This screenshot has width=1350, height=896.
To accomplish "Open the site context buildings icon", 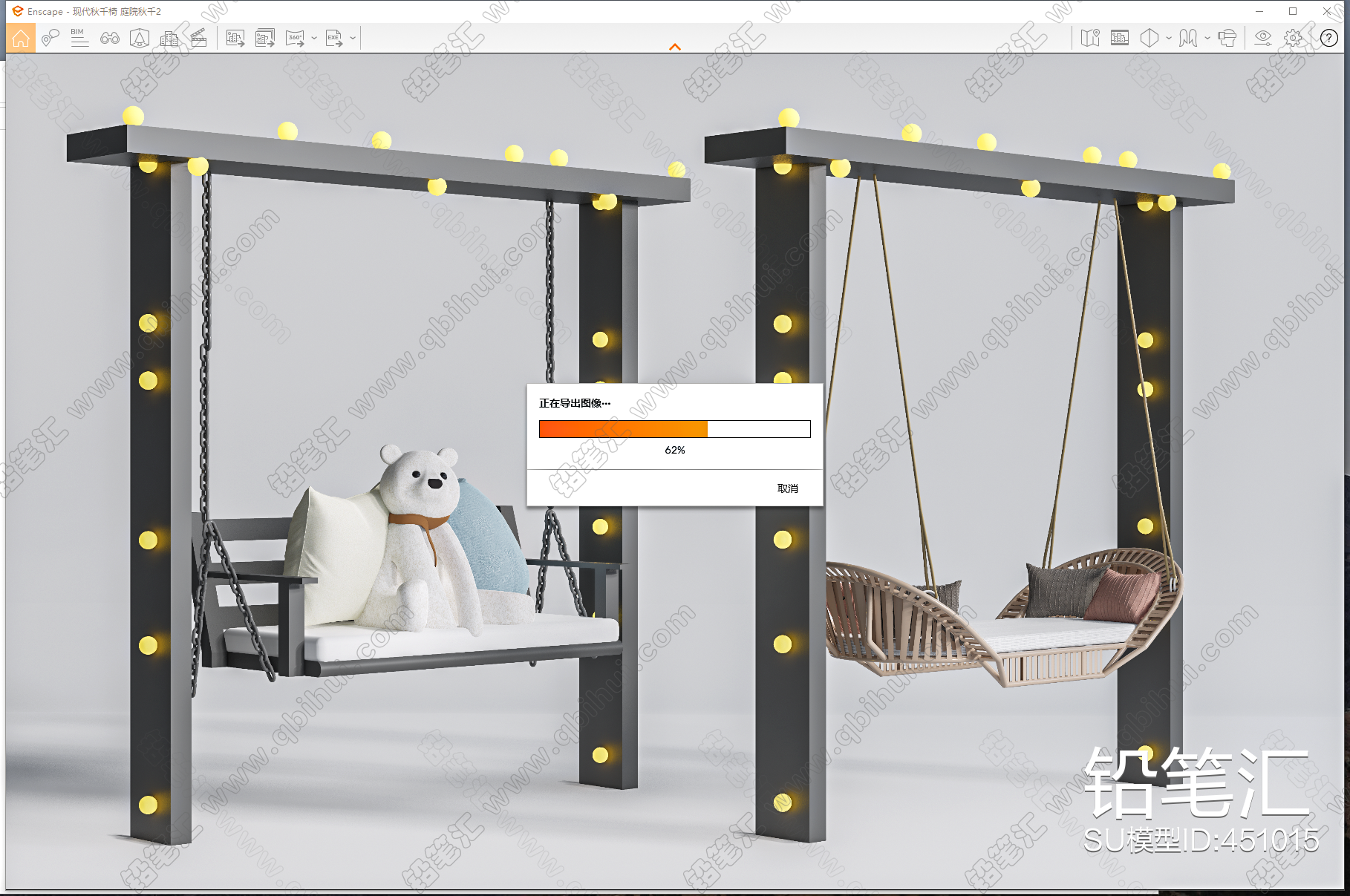I will point(169,38).
